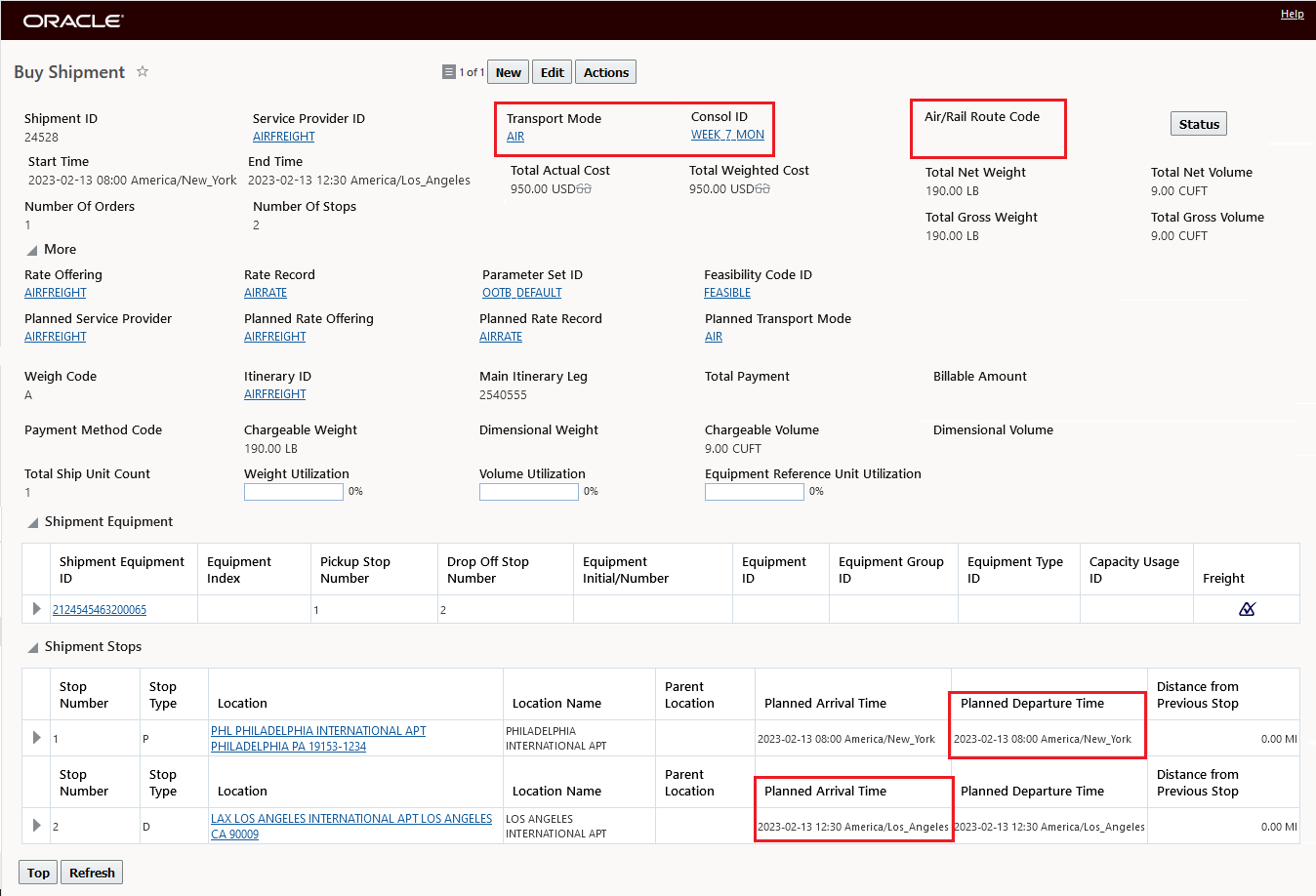The width and height of the screenshot is (1316, 896).
Task: Collapse the Shipment Stops section
Action: (x=32, y=647)
